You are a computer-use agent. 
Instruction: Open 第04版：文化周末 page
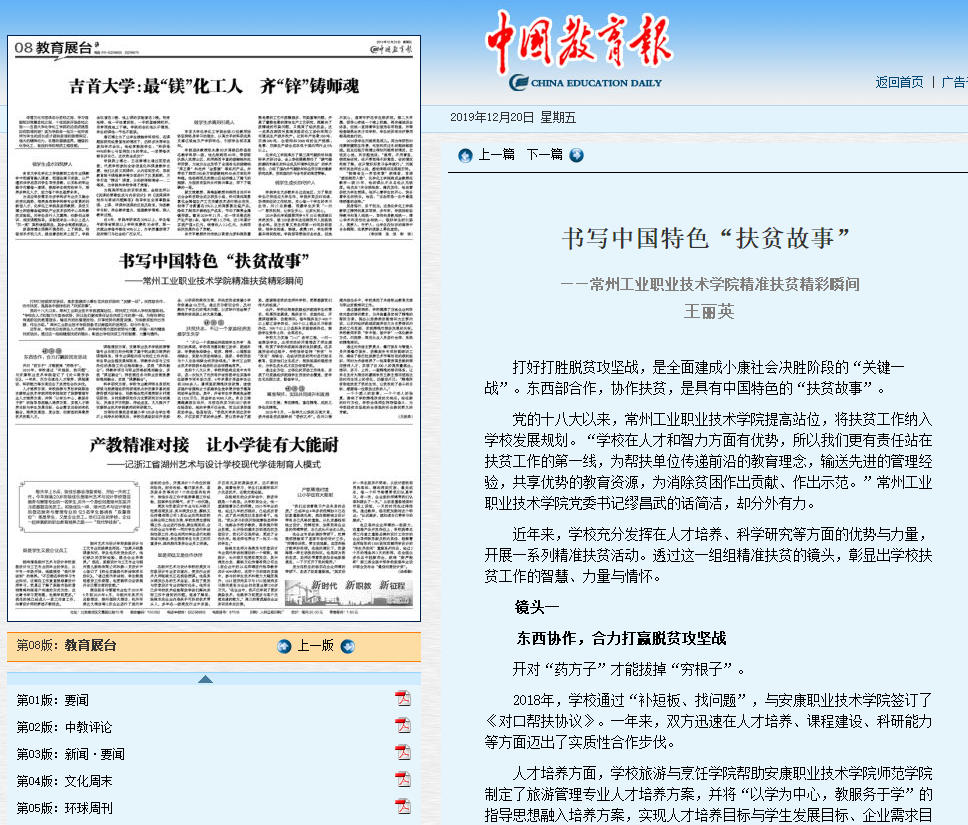coord(64,781)
